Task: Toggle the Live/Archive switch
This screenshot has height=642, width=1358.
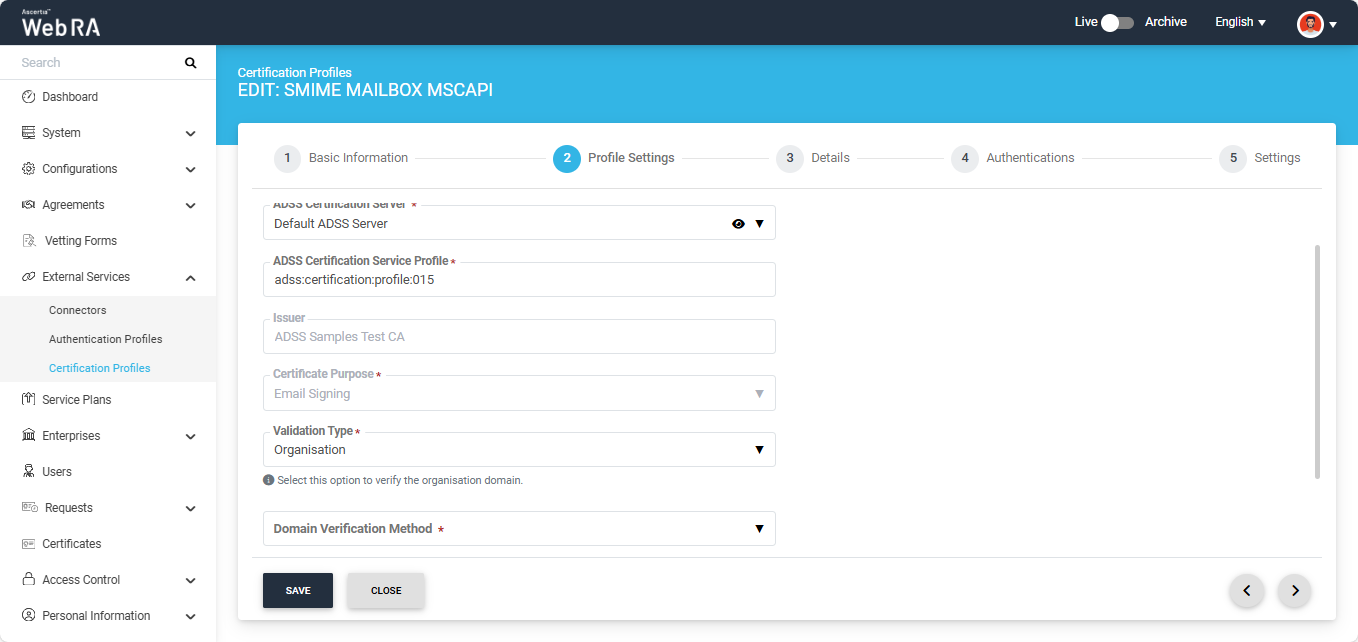Action: [1117, 22]
